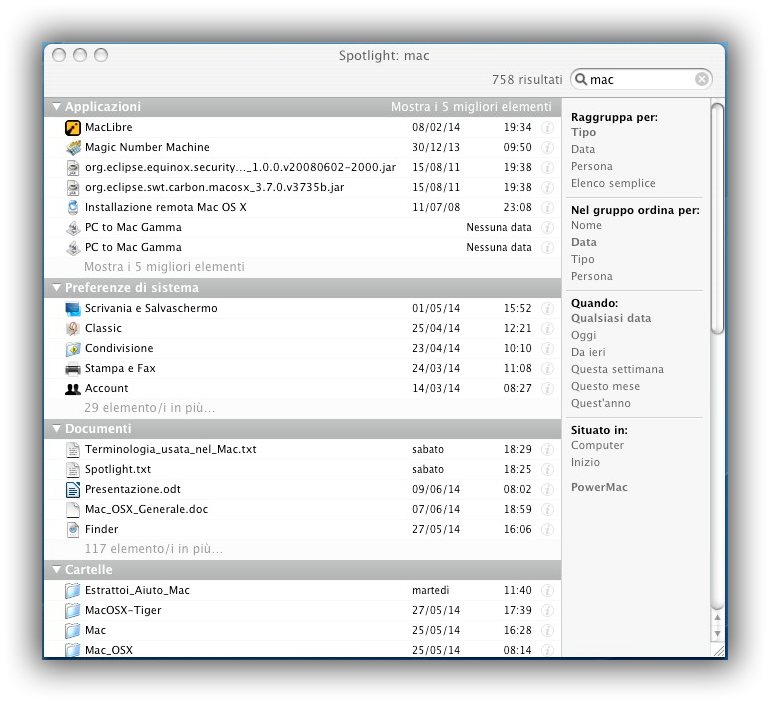Show 117 elemento/i in più
The image size is (770, 702).
pos(153,549)
